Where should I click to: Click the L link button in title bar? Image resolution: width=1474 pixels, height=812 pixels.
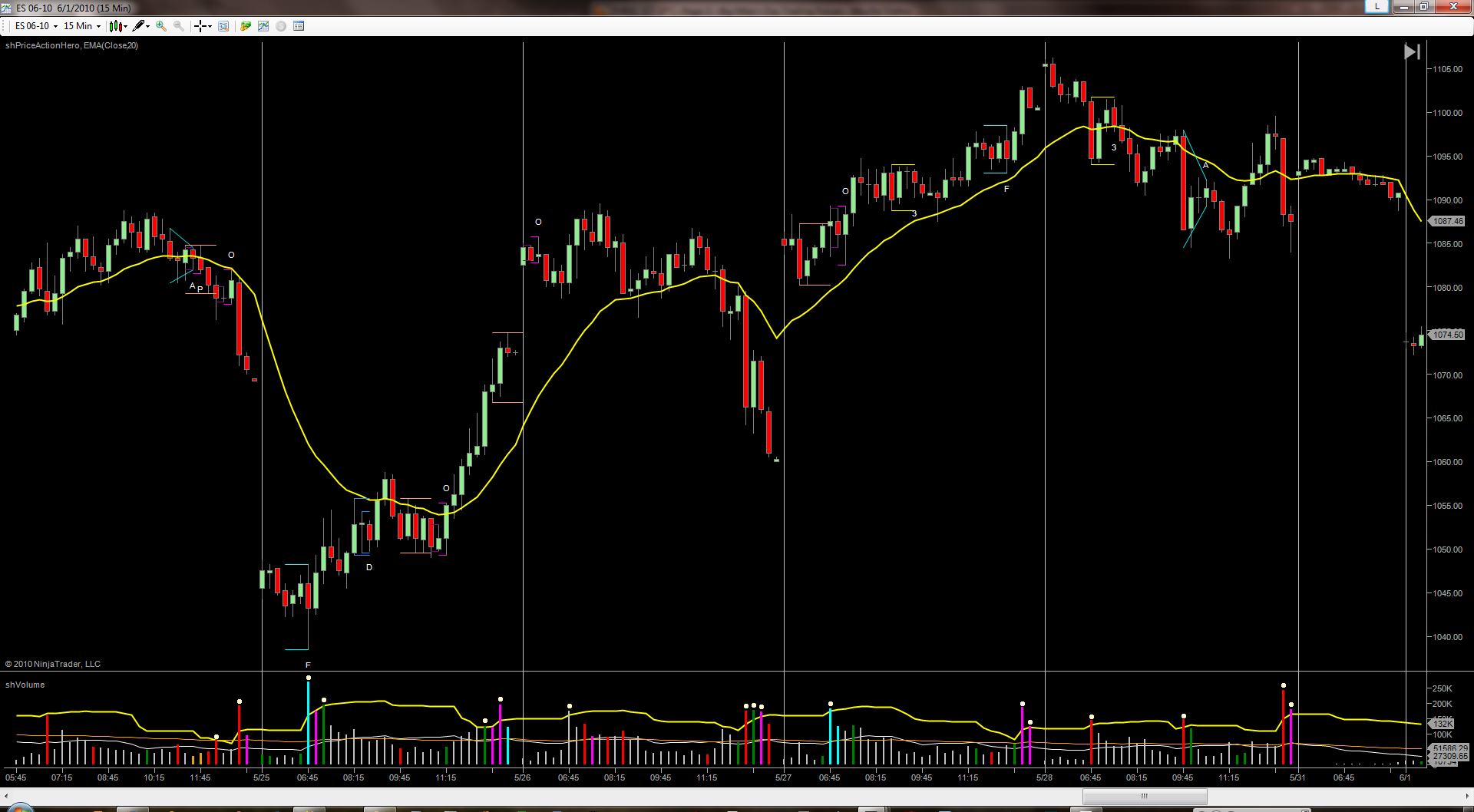pyautogui.click(x=1377, y=6)
